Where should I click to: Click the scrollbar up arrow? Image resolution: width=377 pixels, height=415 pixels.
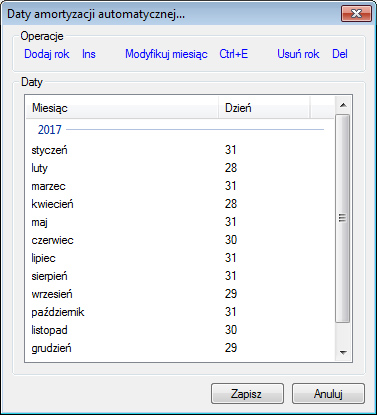tap(343, 105)
